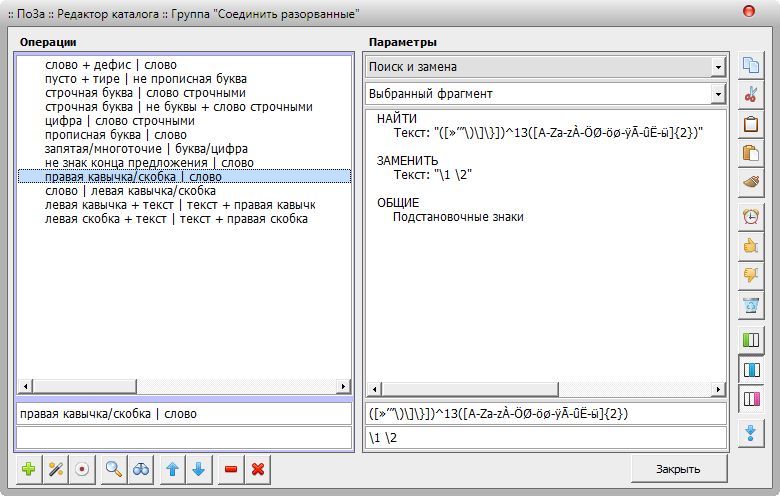Screen dimensions: 780x496
Task: Toggle the pink column layout icon
Action: (751, 399)
